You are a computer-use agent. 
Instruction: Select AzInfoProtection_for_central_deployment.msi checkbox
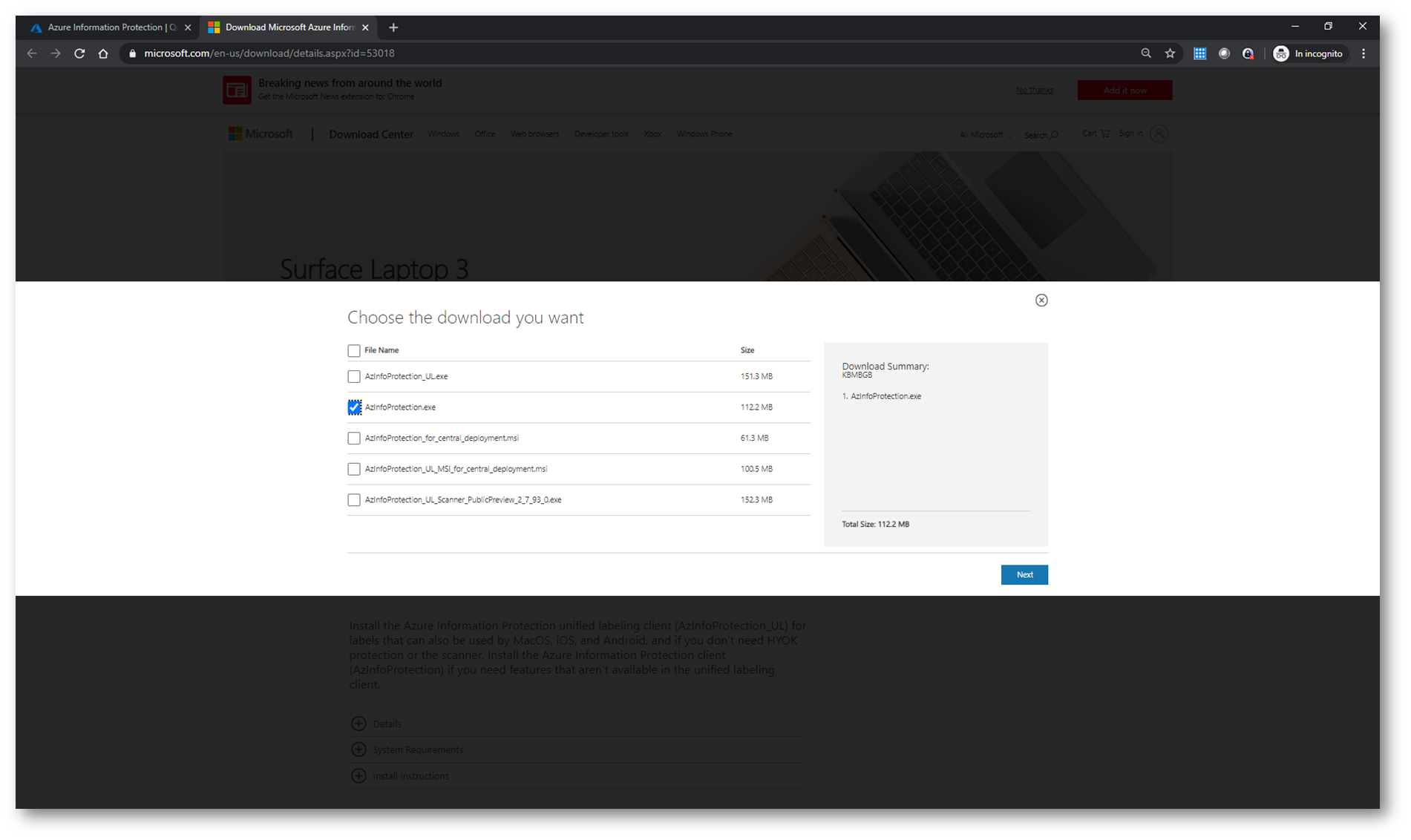354,439
